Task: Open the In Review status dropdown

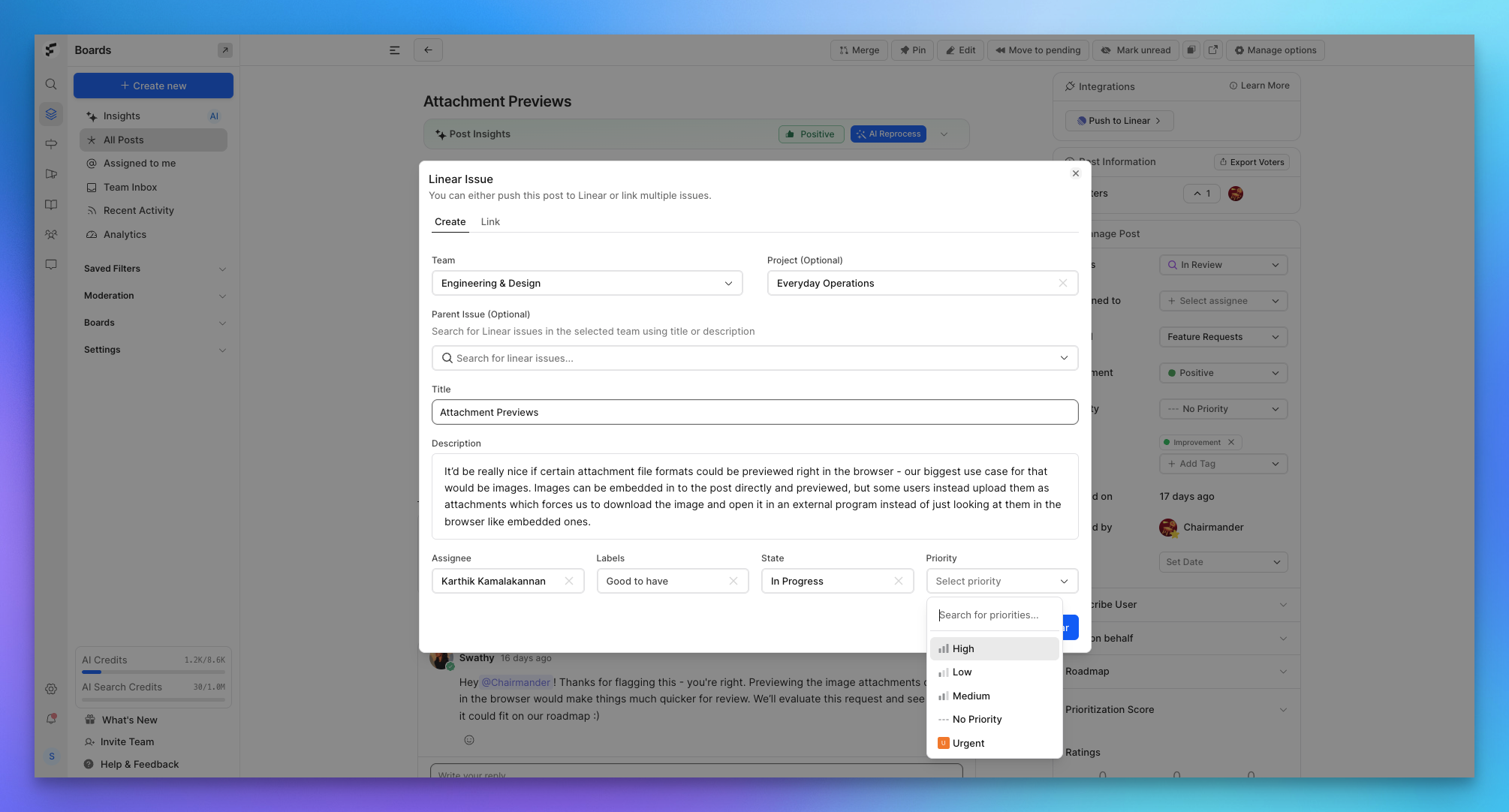Action: pos(1224,265)
